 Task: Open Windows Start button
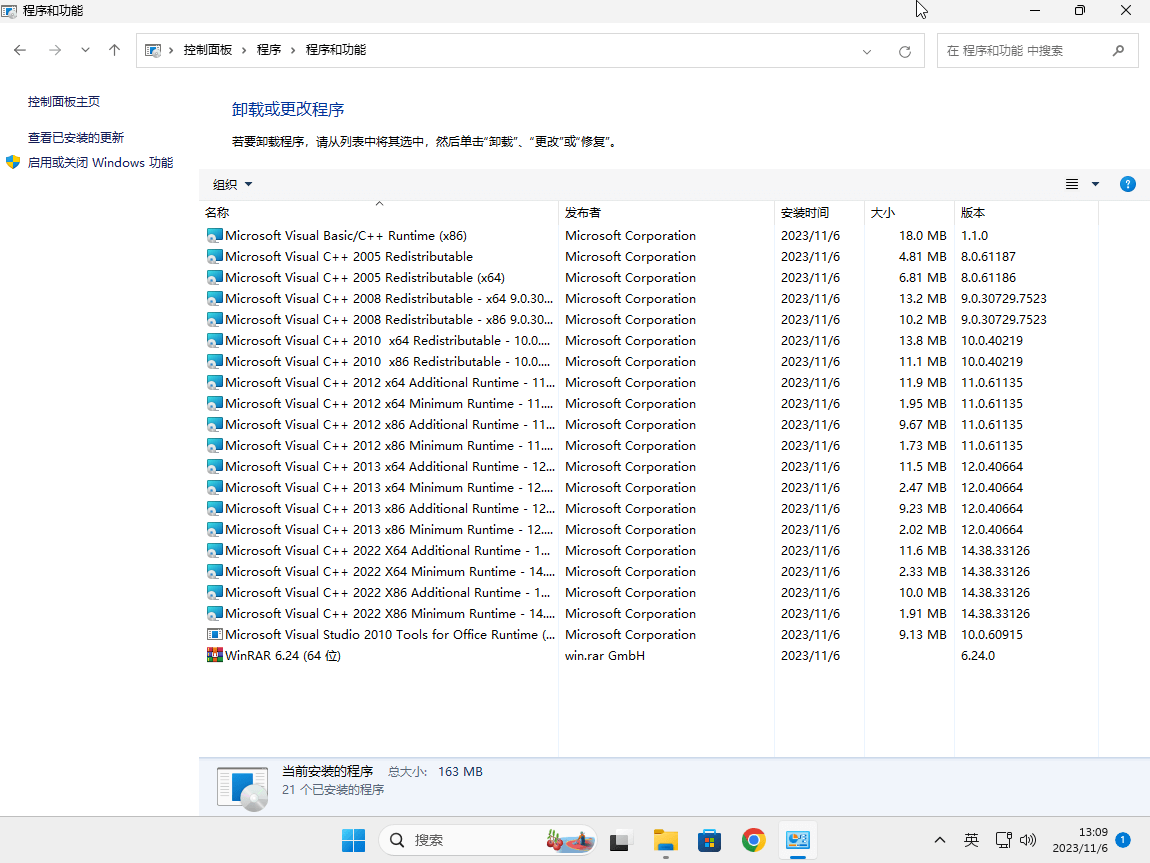click(354, 840)
